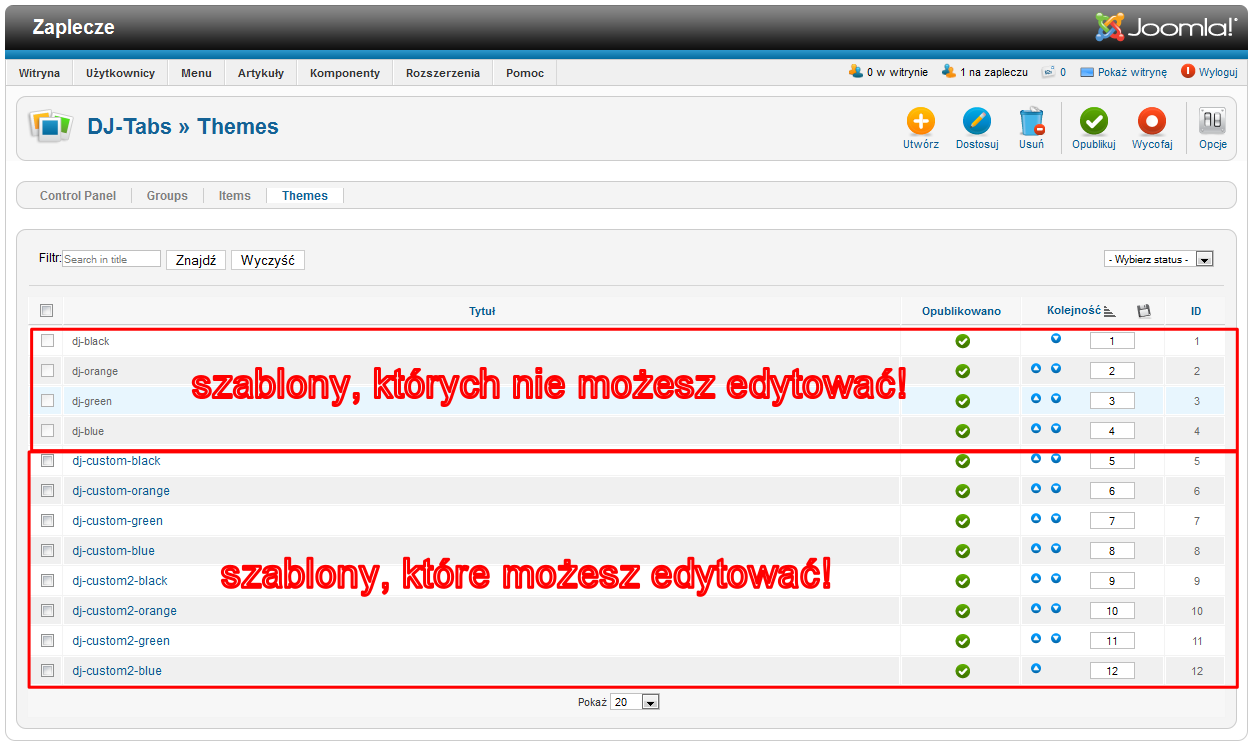The width and height of the screenshot is (1256, 748).
Task: Click the order field of dj-custom-black
Action: pyautogui.click(x=1112, y=462)
